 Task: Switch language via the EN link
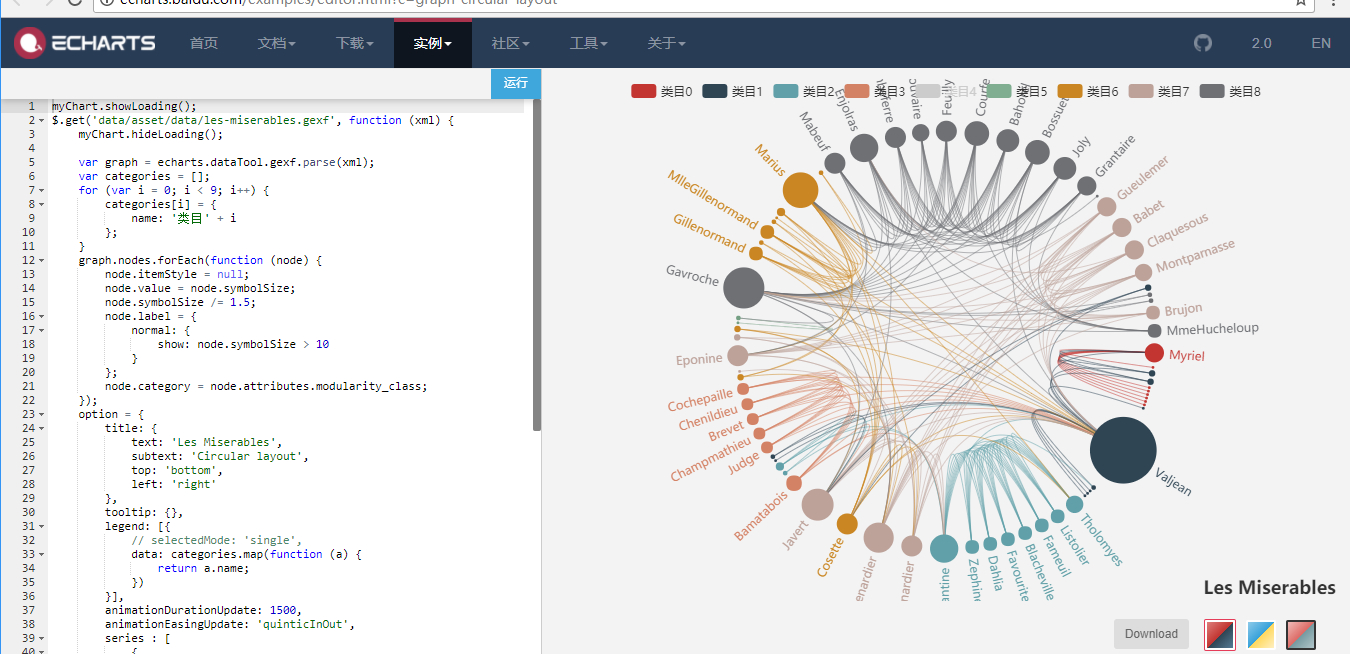coord(1321,43)
